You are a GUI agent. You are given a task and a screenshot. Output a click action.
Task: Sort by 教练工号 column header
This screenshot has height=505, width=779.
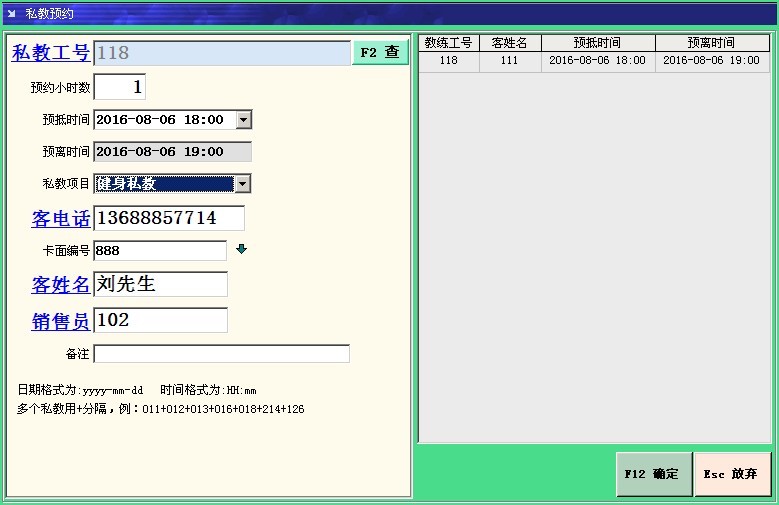[449, 43]
